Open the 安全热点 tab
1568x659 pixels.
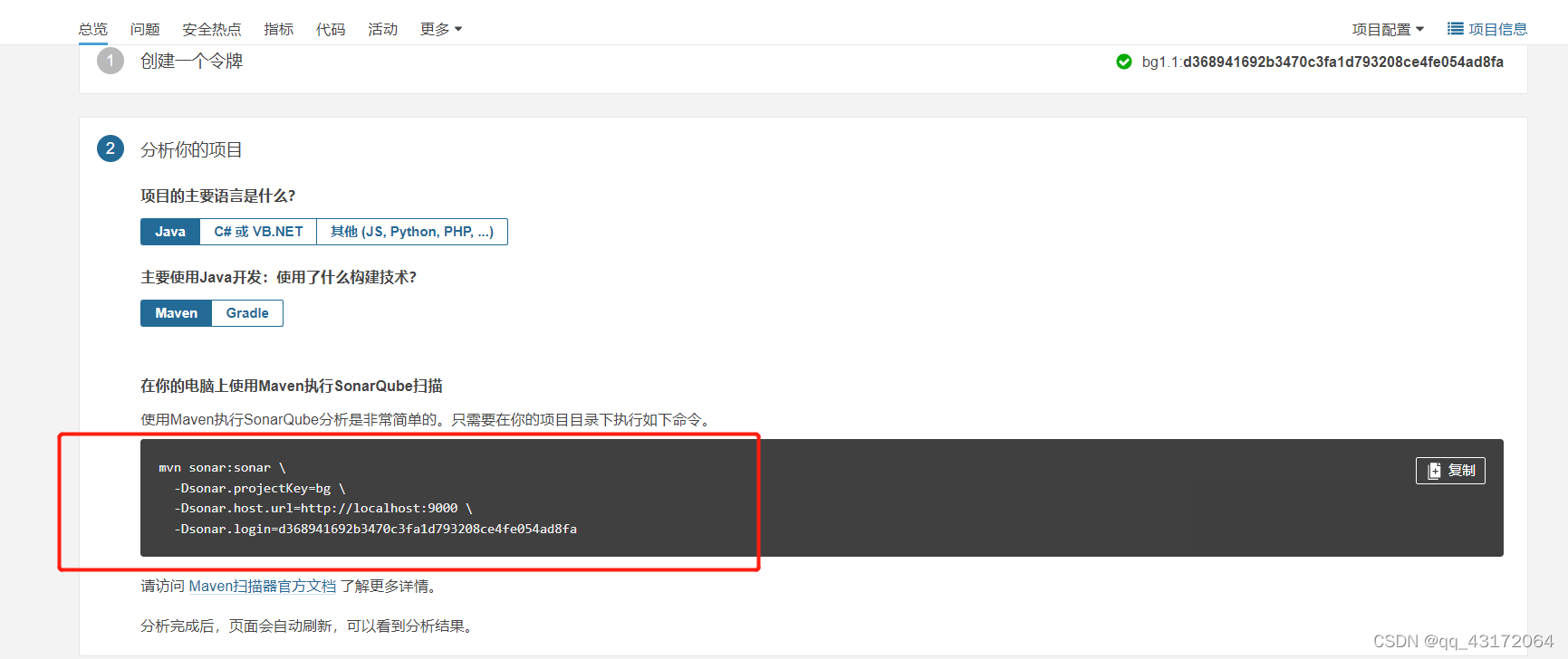[x=212, y=29]
